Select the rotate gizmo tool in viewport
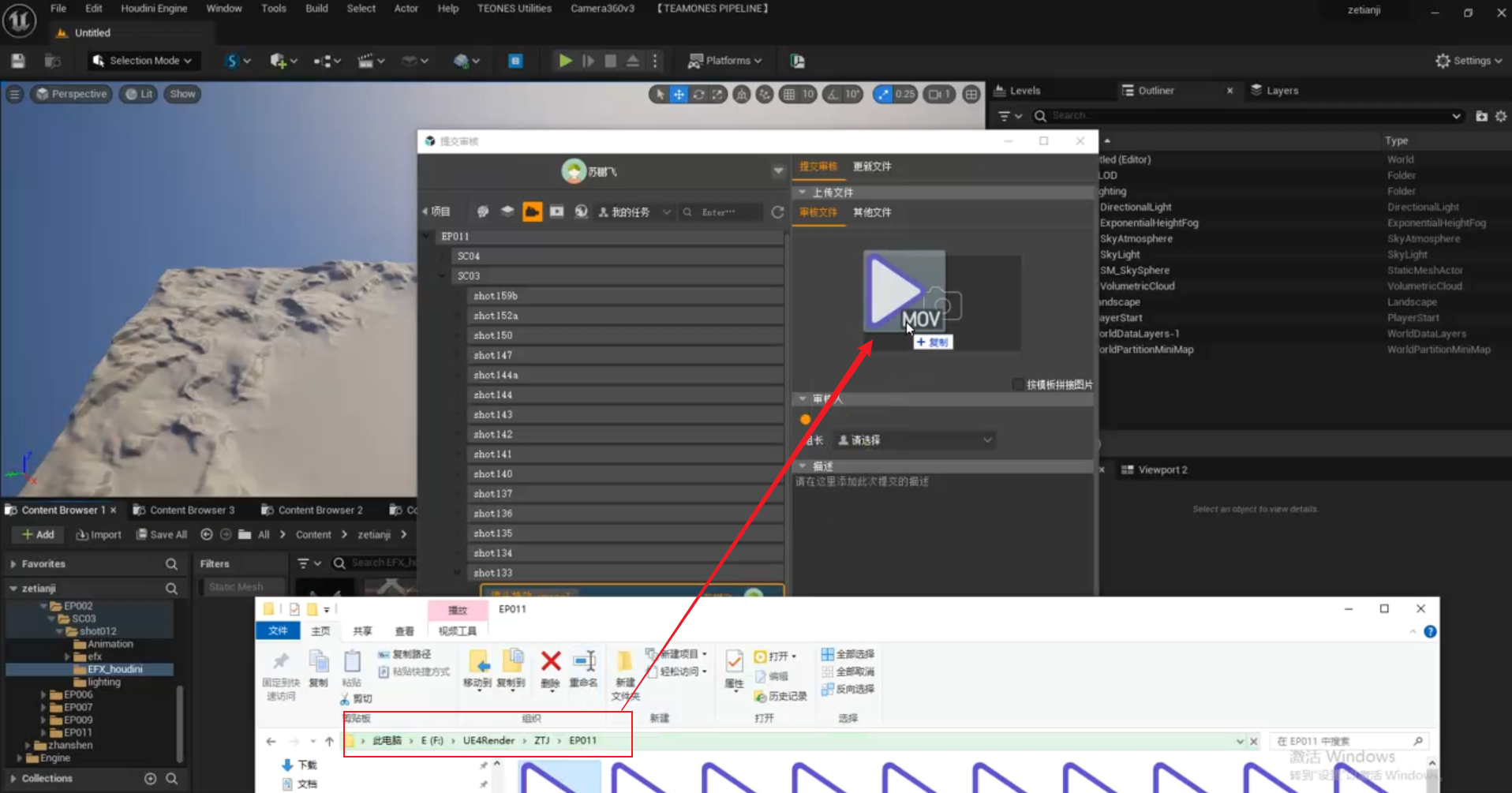 698,95
